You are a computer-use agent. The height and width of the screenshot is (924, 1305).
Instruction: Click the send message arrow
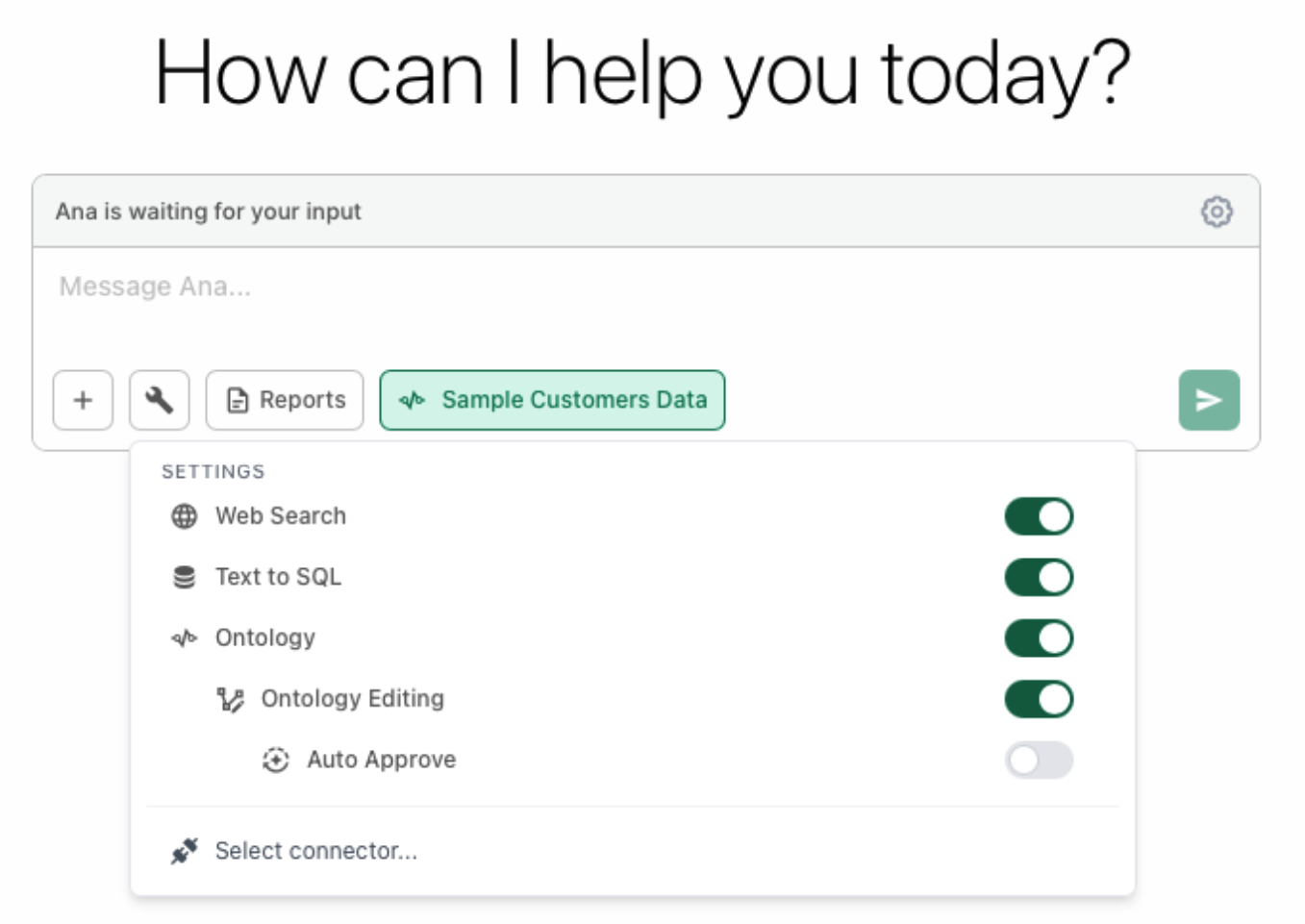[x=1208, y=400]
